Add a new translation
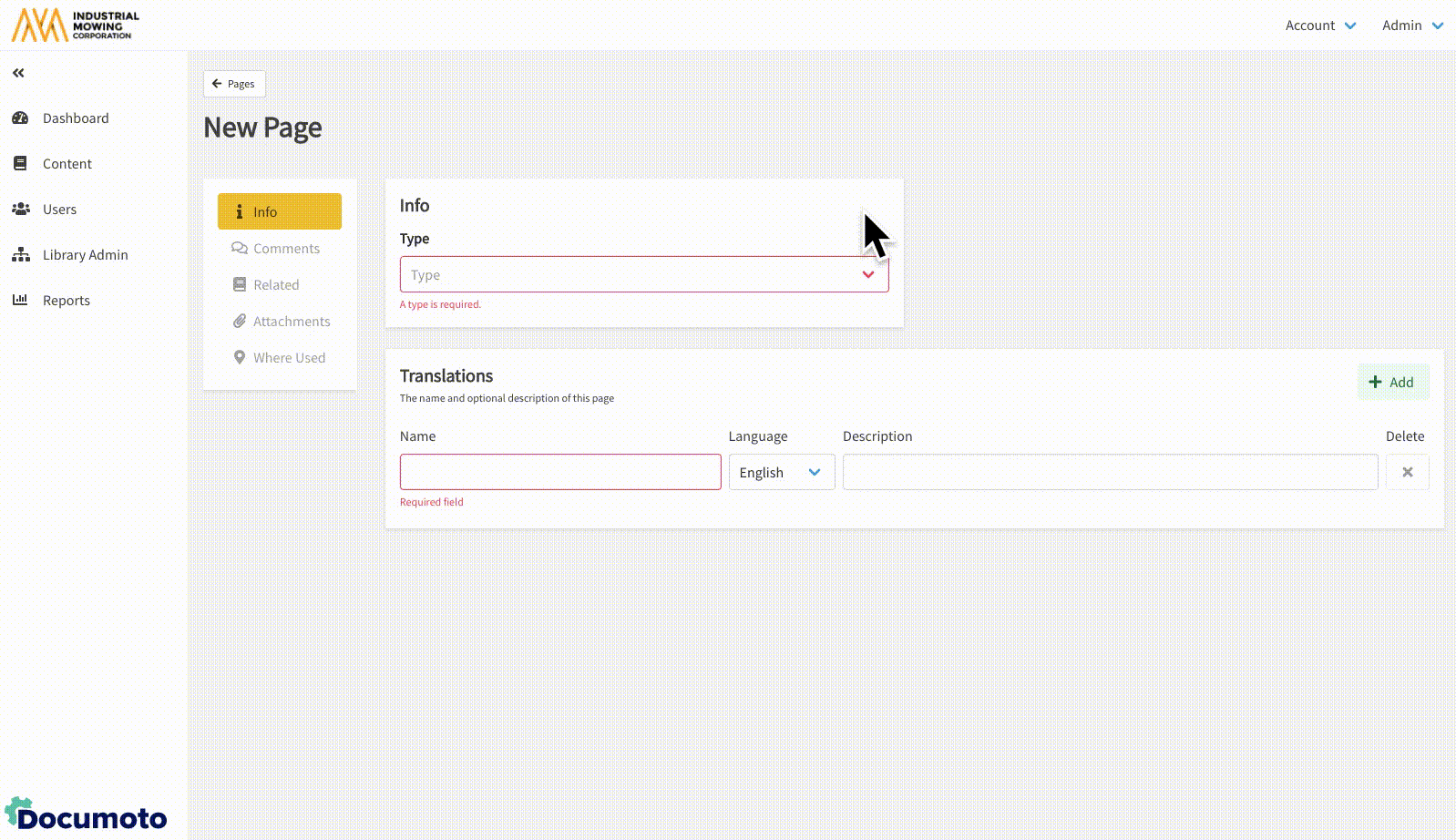 tap(1392, 383)
